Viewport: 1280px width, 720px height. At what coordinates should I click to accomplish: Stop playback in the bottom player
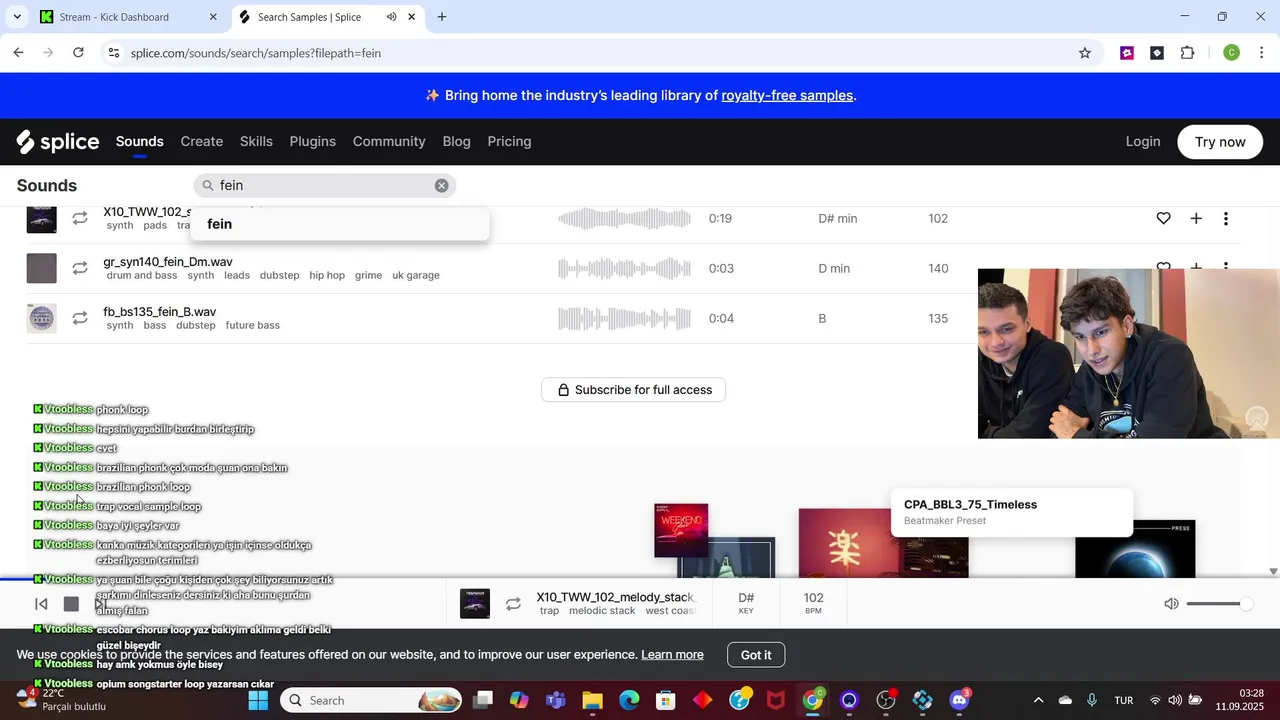[x=71, y=604]
